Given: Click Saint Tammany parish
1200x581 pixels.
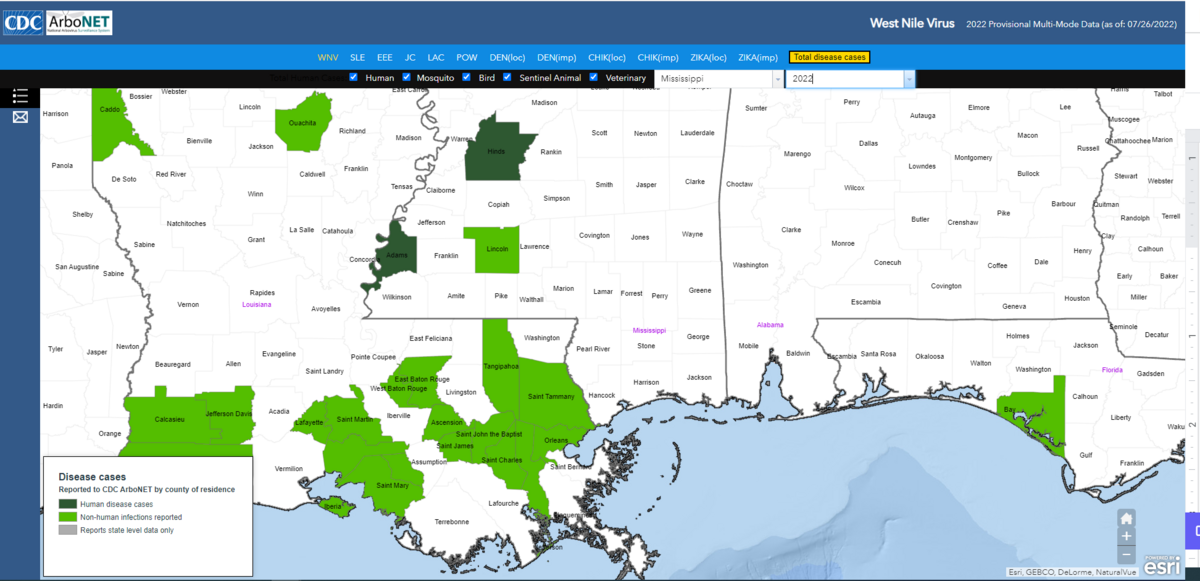Looking at the screenshot, I should click(x=552, y=396).
